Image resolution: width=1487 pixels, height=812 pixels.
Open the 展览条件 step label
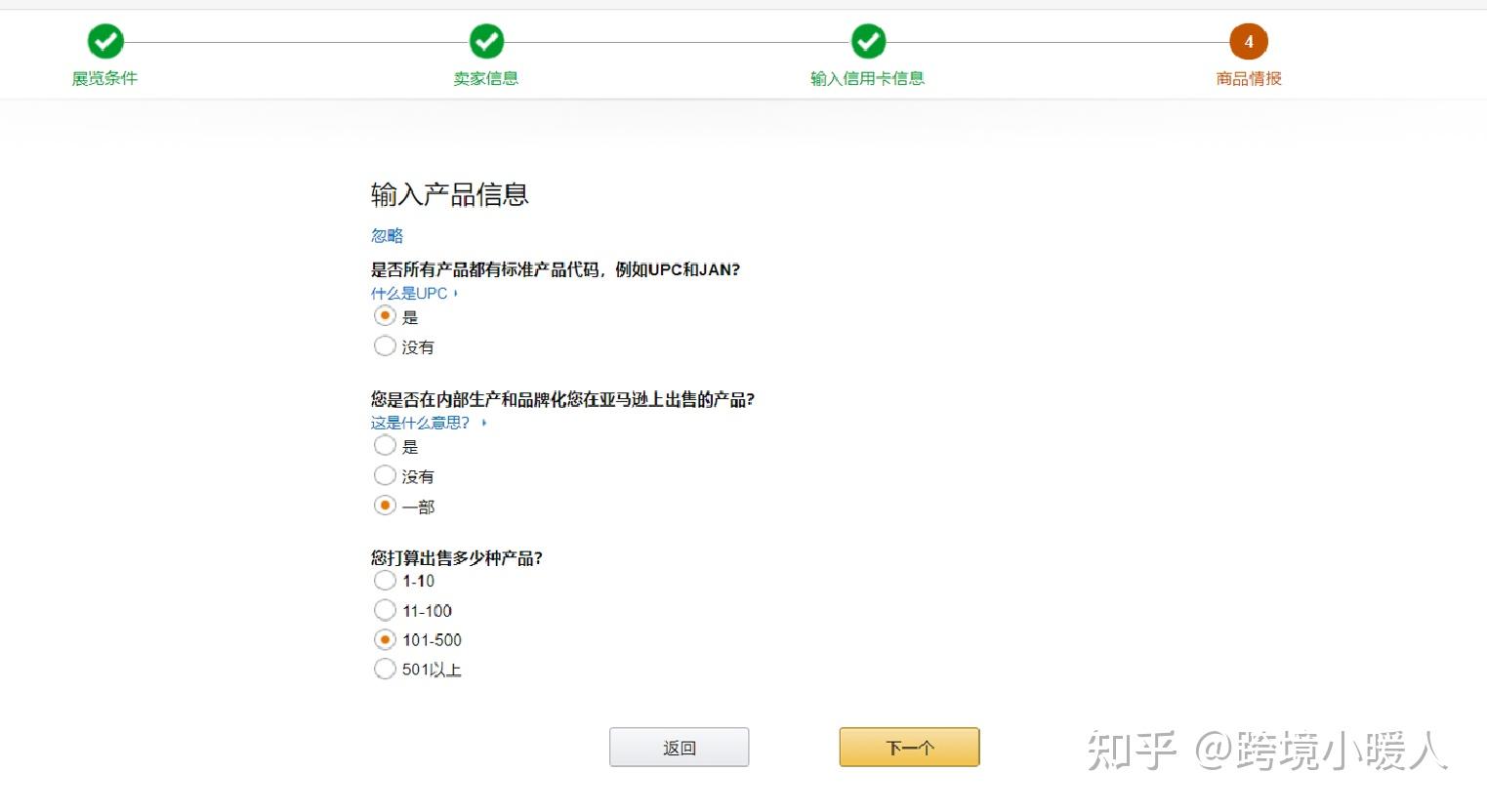click(x=104, y=78)
